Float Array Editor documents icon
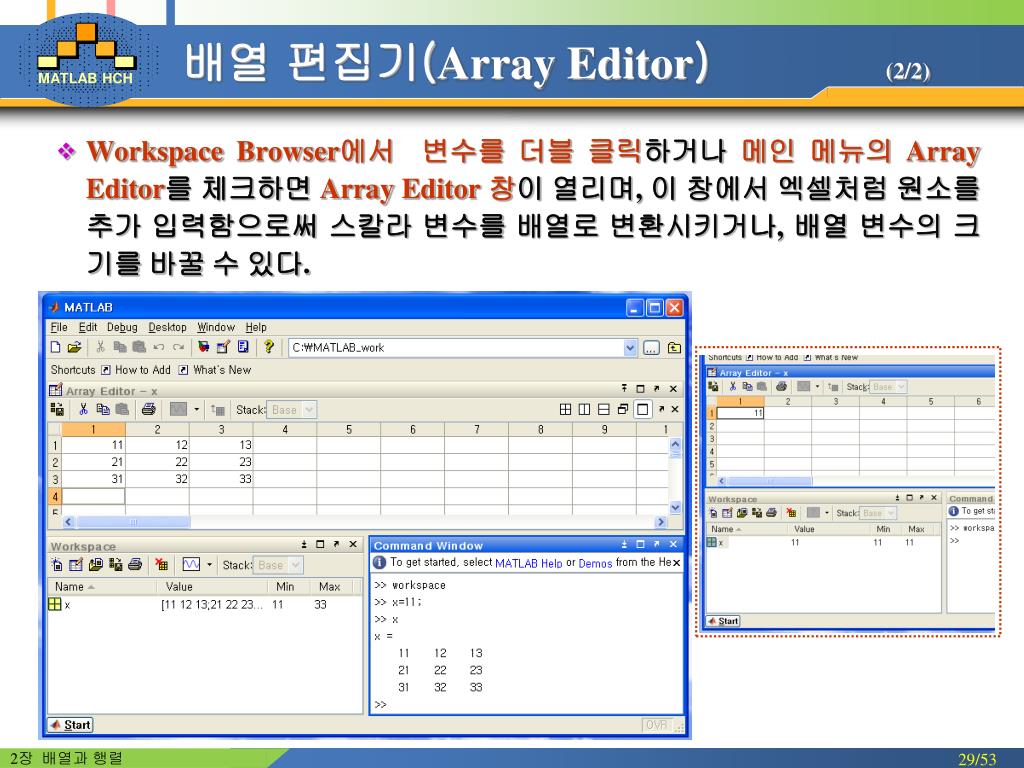This screenshot has height=768, width=1024. [623, 409]
